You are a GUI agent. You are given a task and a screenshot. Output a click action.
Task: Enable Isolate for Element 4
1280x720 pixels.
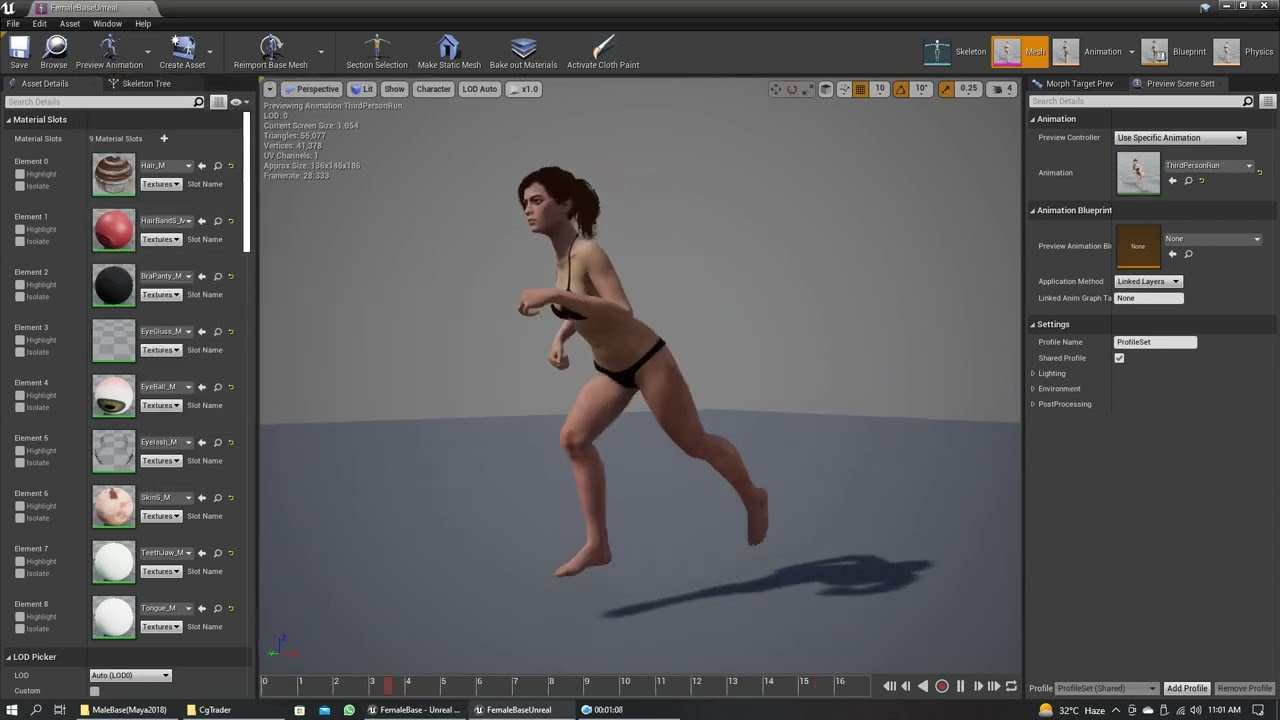(20, 407)
